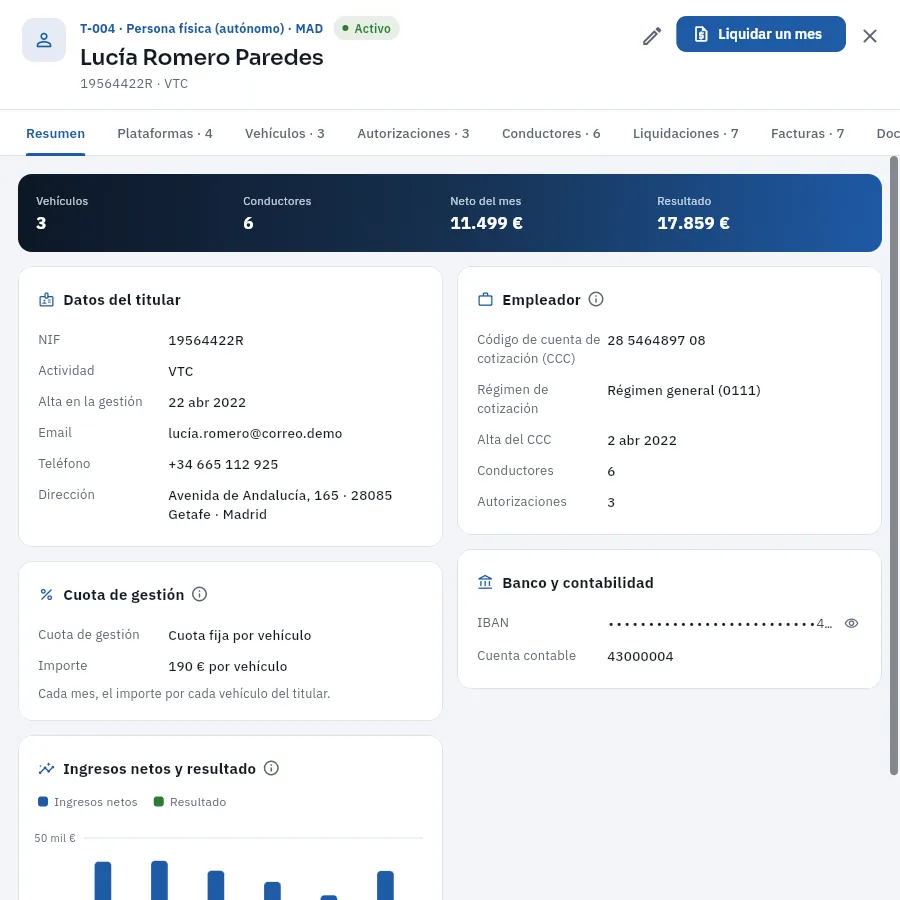900x900 pixels.
Task: Click the NIF value 19564422R in Datos del titular
Action: point(205,340)
